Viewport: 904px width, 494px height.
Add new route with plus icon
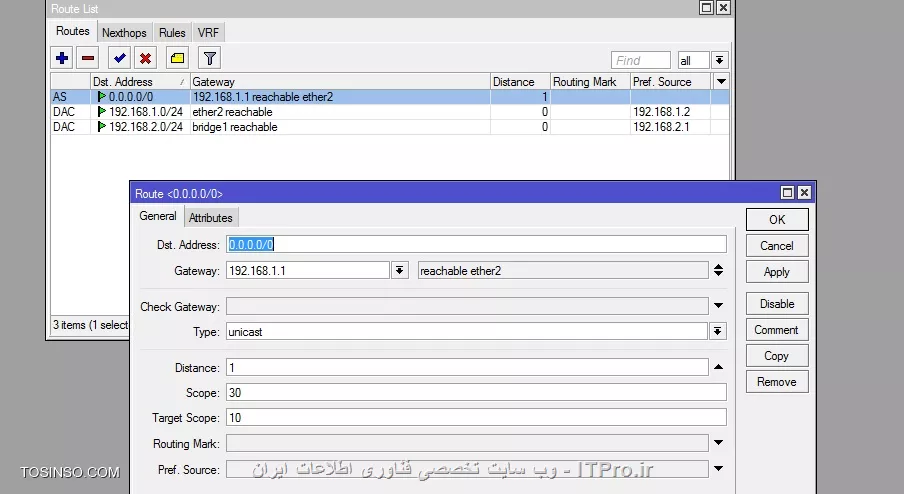(x=62, y=58)
